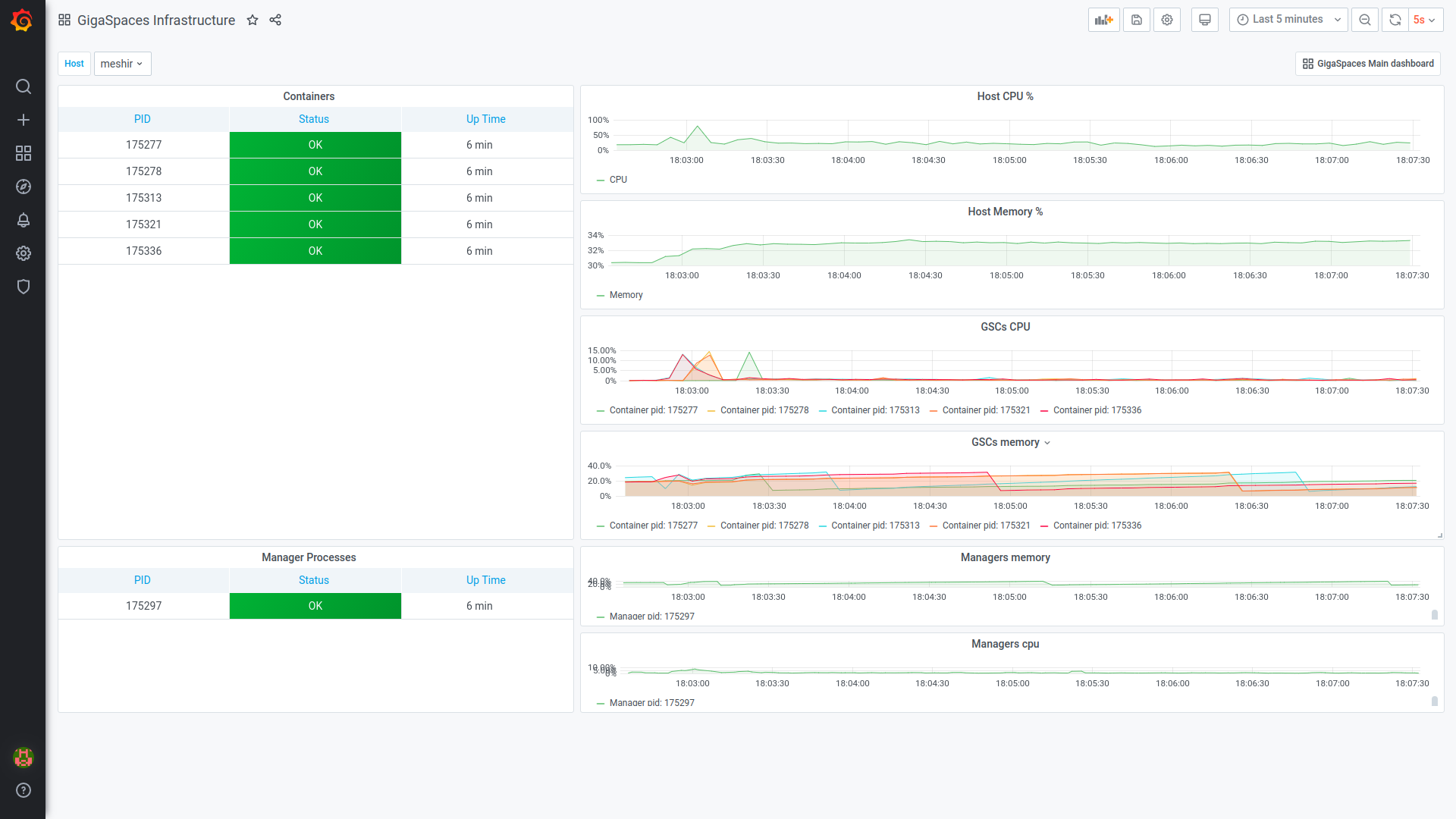Select PID cell 175278
1456x819 pixels.
click(x=143, y=171)
